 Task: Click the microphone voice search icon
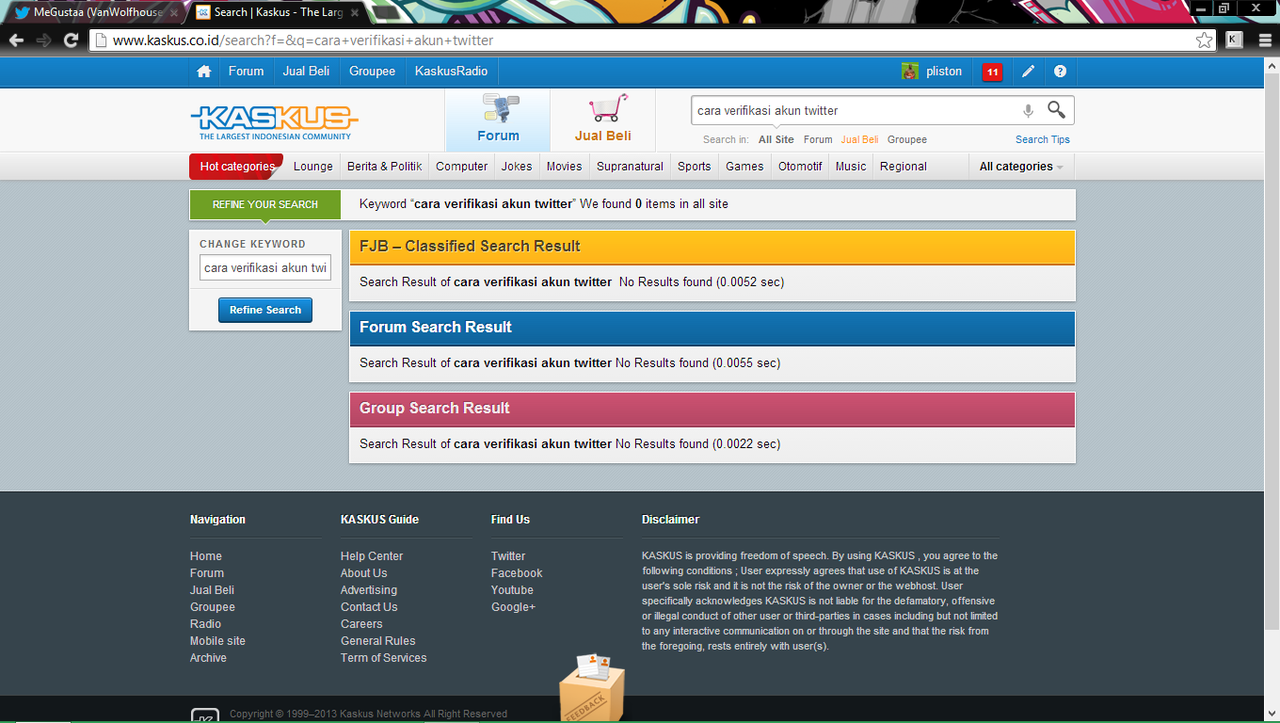pyautogui.click(x=1027, y=111)
